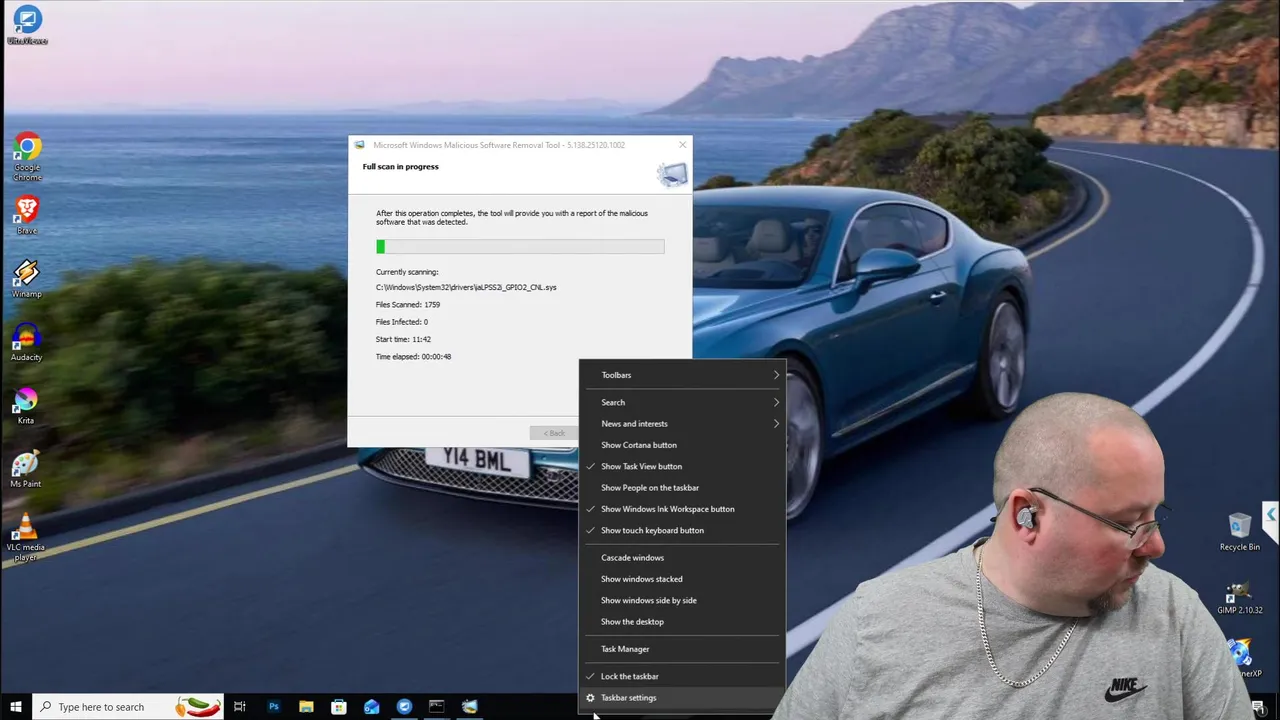Click the currently scanned file path text
The image size is (1280, 720).
[x=466, y=288]
